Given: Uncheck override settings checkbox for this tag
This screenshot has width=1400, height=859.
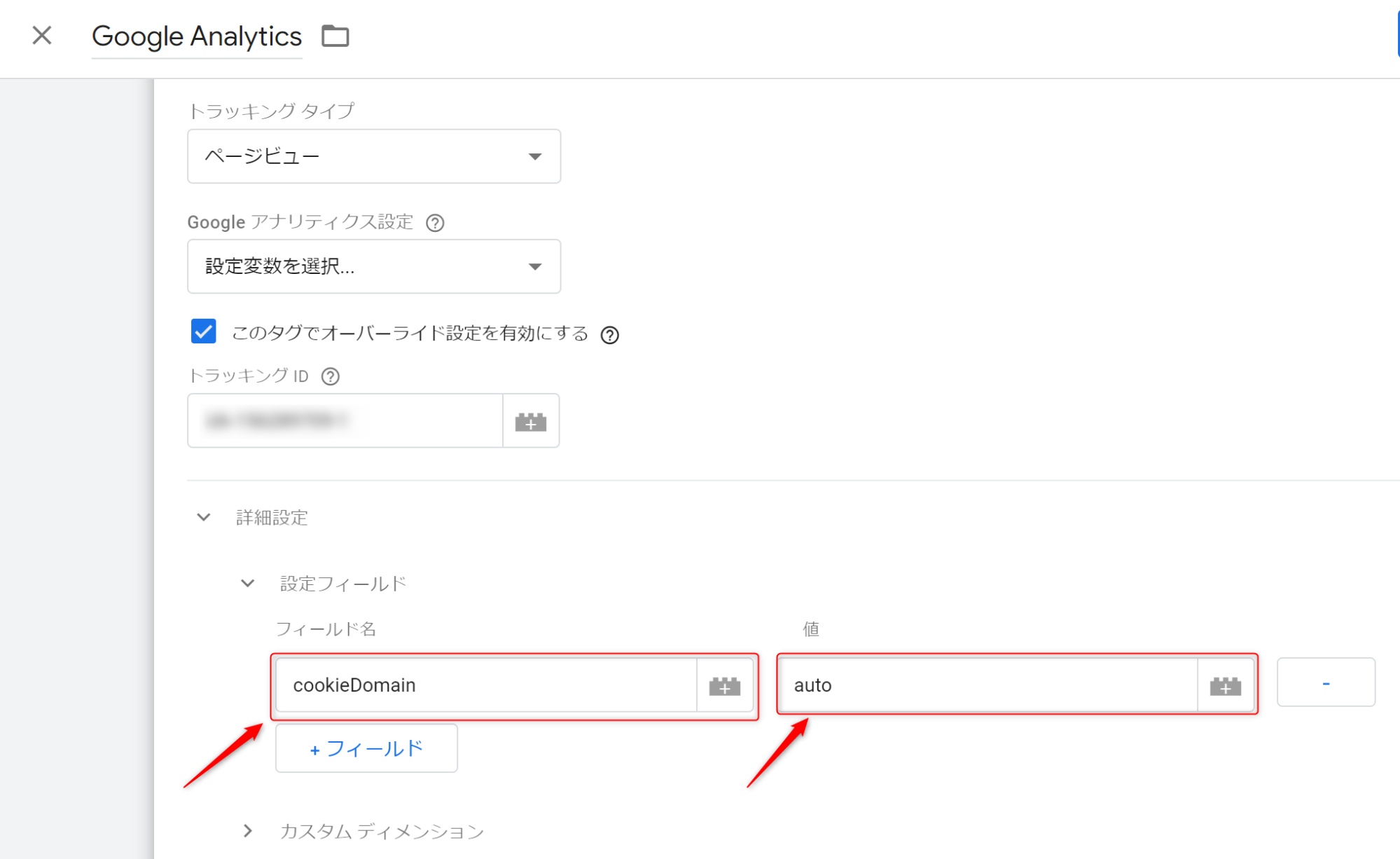Looking at the screenshot, I should pyautogui.click(x=204, y=331).
